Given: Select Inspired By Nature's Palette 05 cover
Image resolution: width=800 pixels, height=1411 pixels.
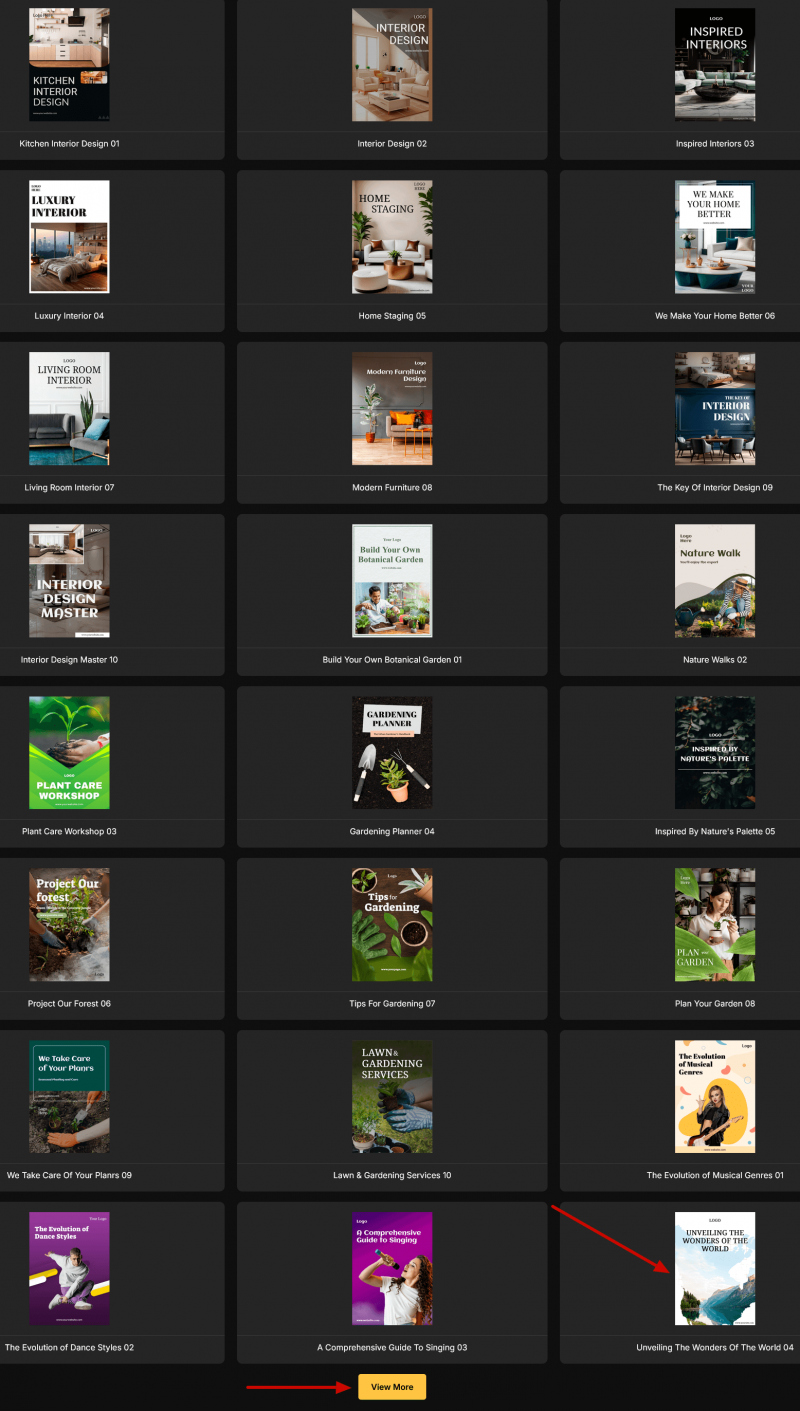Looking at the screenshot, I should click(715, 753).
